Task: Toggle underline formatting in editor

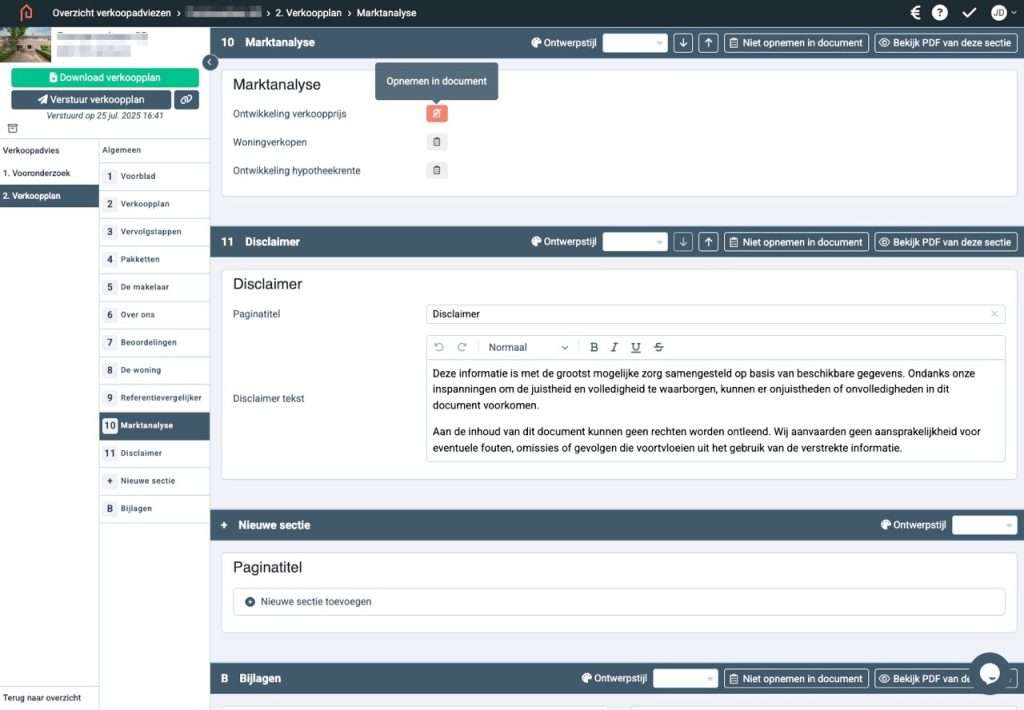Action: pyautogui.click(x=635, y=347)
